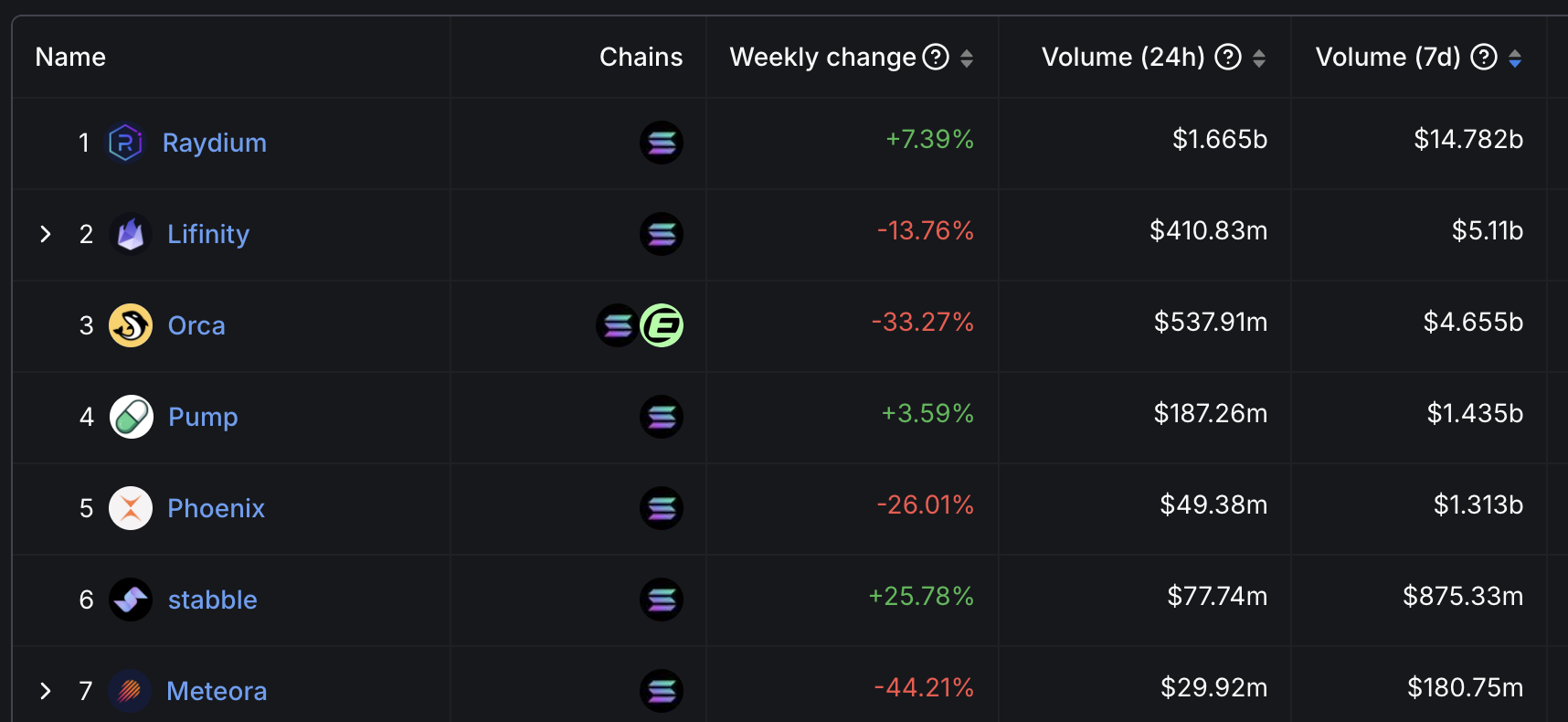
Task: Click the Orca whale logo
Action: 131,325
